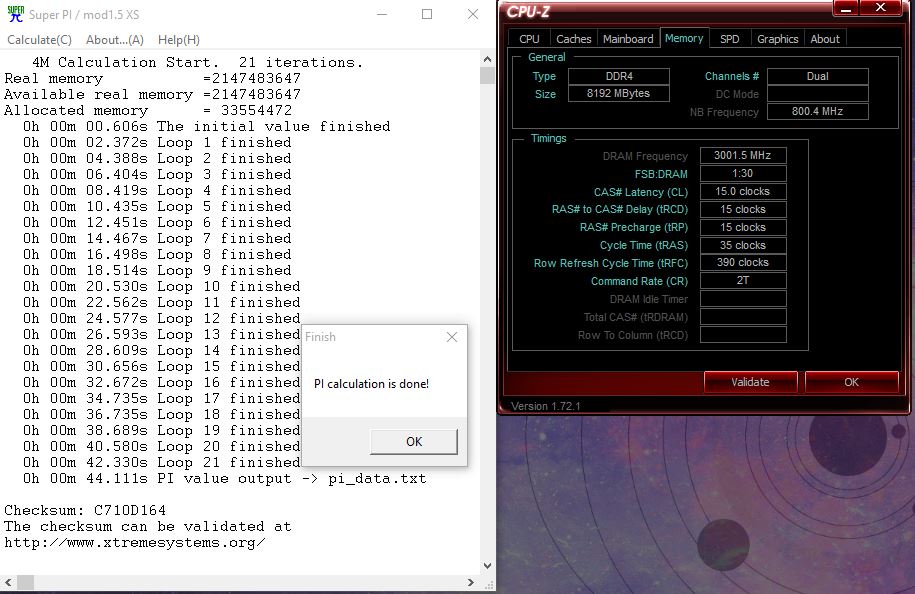This screenshot has width=915, height=594.
Task: Minimize the Super PI window
Action: (x=382, y=14)
